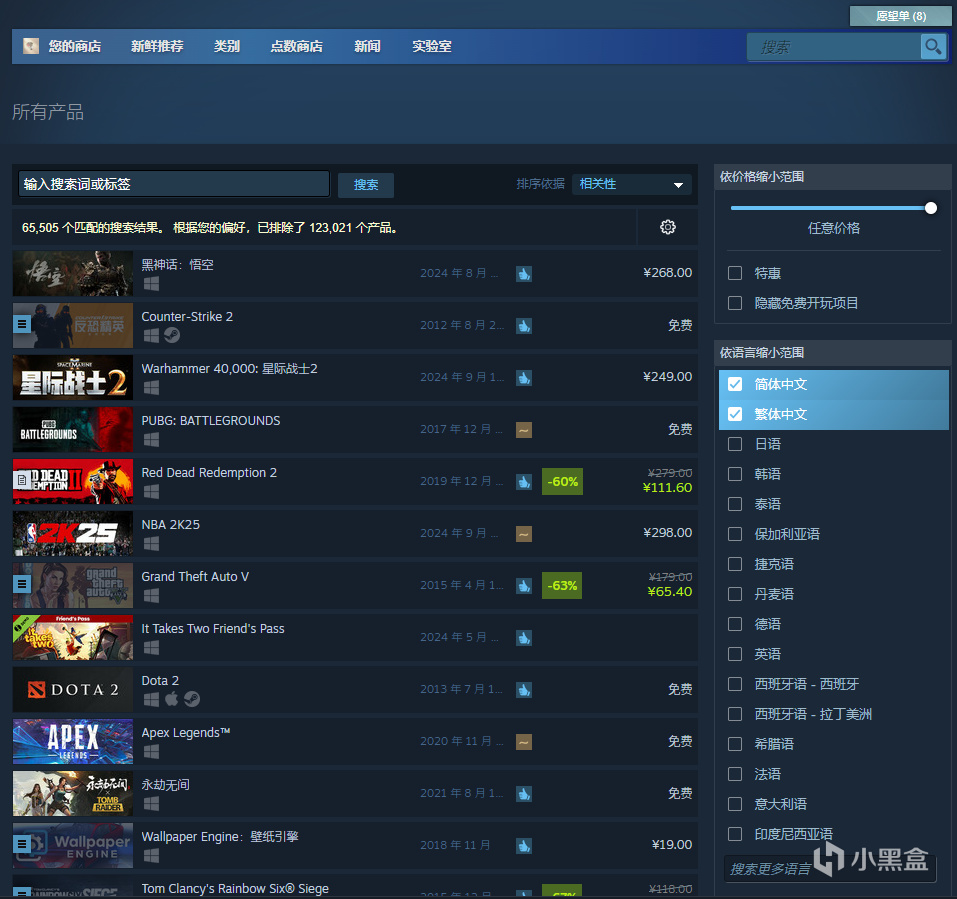Screen dimensions: 957x899
Task: Check the 日语 language filter
Action: tap(735, 444)
